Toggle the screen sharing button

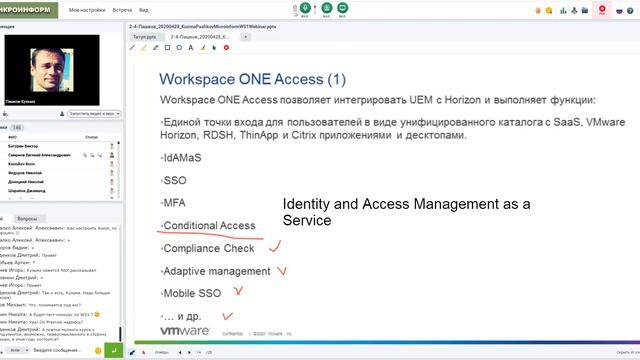pyautogui.click(x=342, y=8)
